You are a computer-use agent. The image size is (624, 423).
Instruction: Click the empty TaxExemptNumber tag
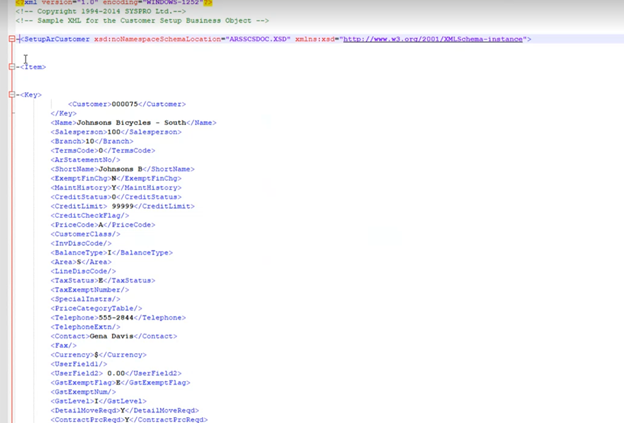pyautogui.click(x=90, y=290)
